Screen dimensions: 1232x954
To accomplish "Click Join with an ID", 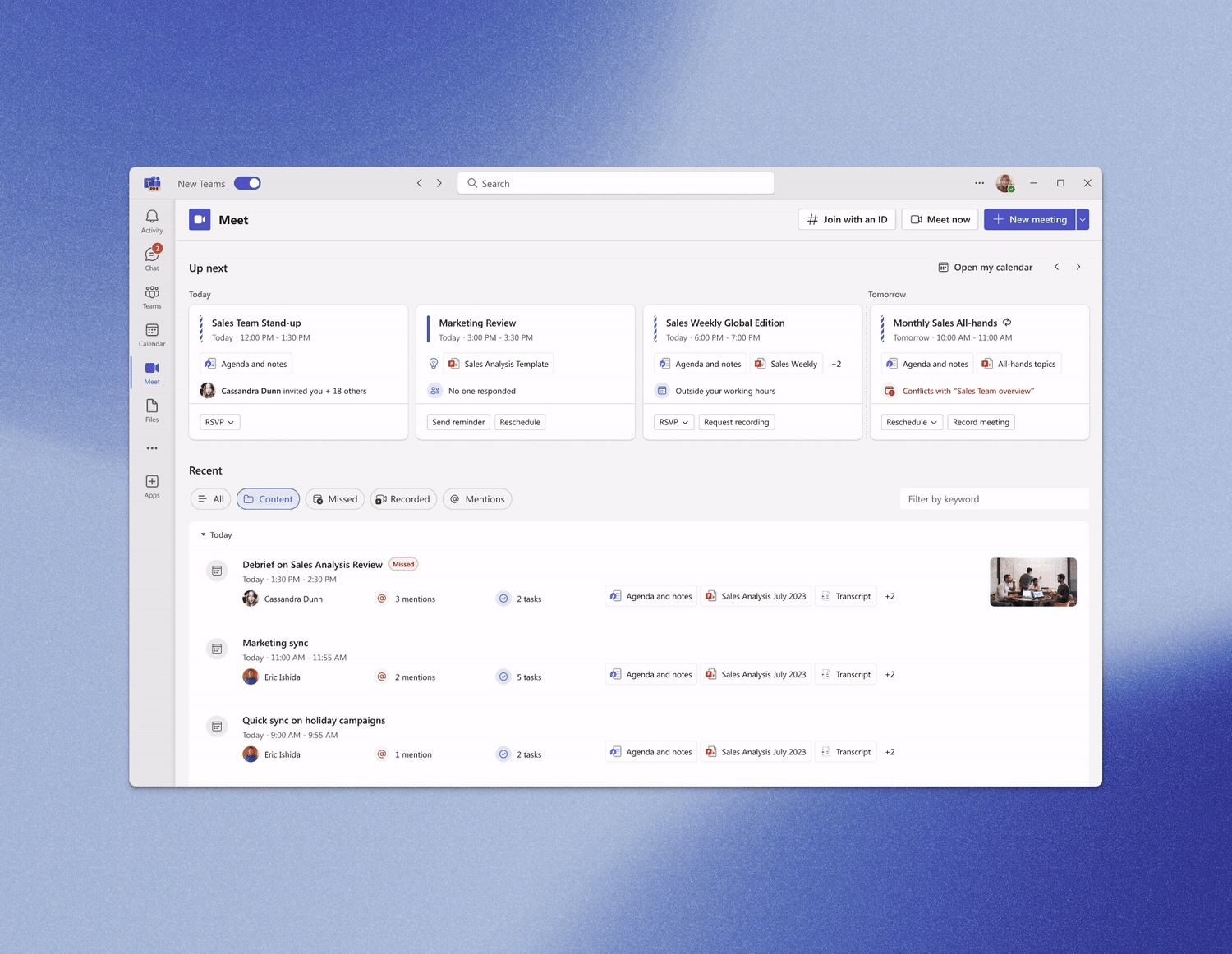I will pyautogui.click(x=847, y=219).
